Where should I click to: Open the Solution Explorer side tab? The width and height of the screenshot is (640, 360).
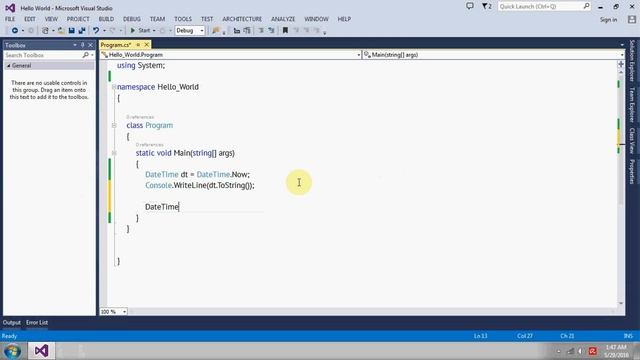(x=632, y=60)
